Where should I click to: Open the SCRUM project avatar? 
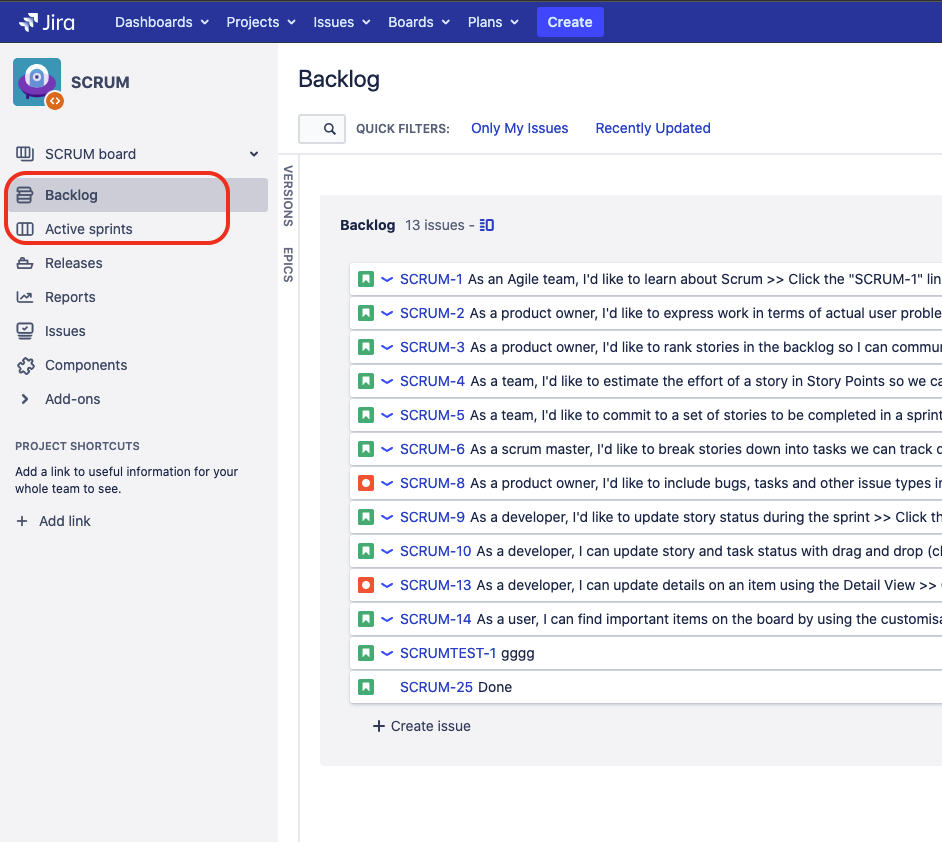pos(37,82)
